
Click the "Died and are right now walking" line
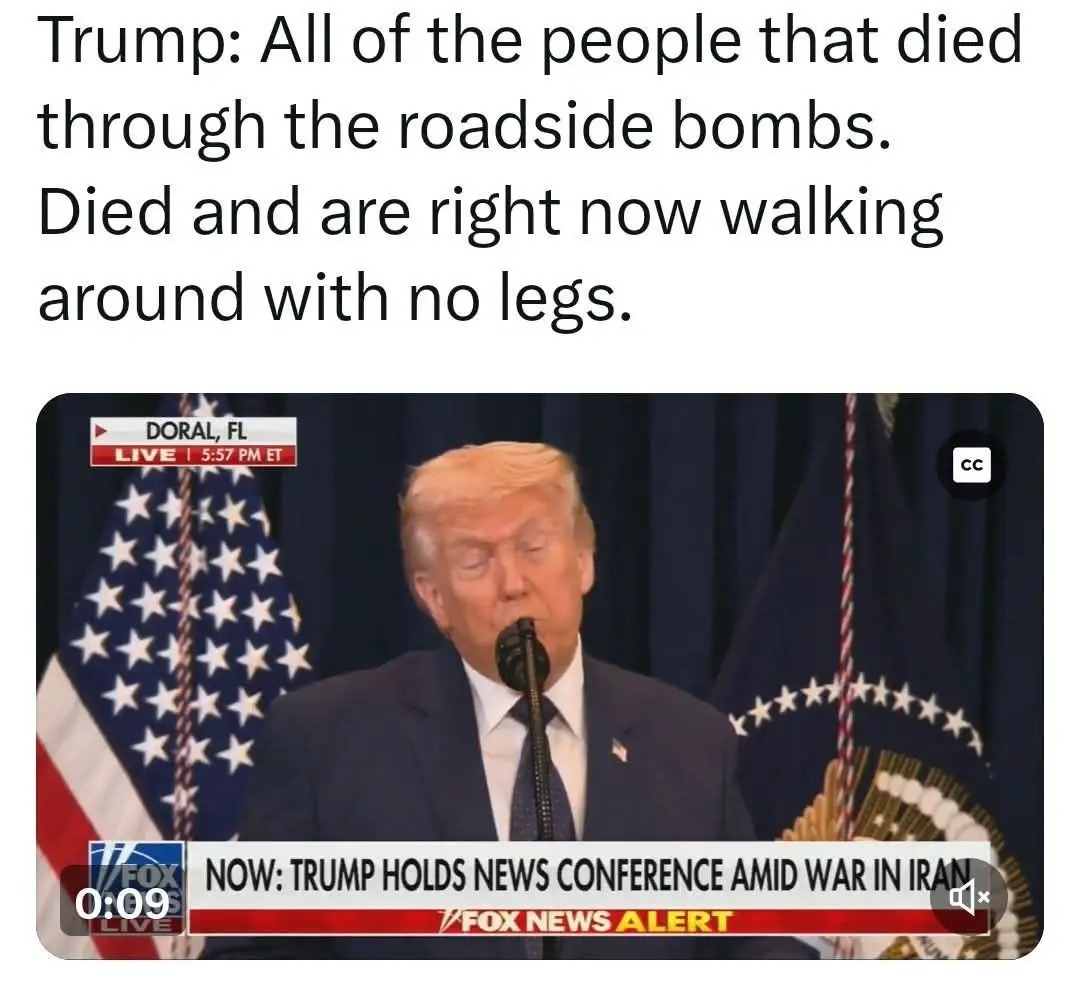coord(490,212)
